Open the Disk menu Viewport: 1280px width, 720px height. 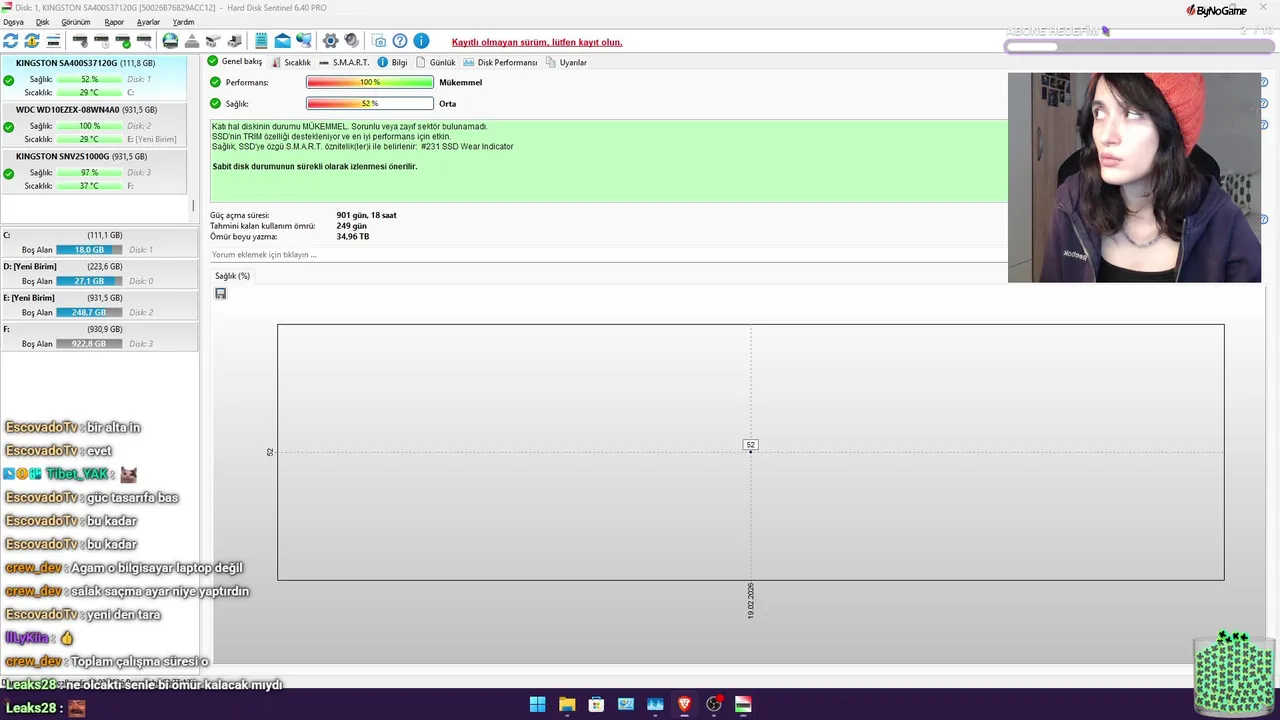coord(42,22)
